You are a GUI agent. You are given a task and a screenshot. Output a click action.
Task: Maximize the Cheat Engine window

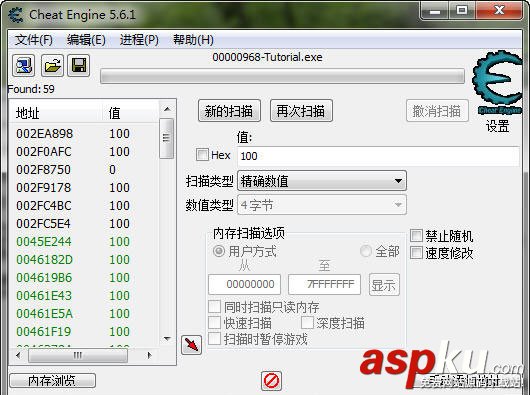pyautogui.click(x=462, y=11)
